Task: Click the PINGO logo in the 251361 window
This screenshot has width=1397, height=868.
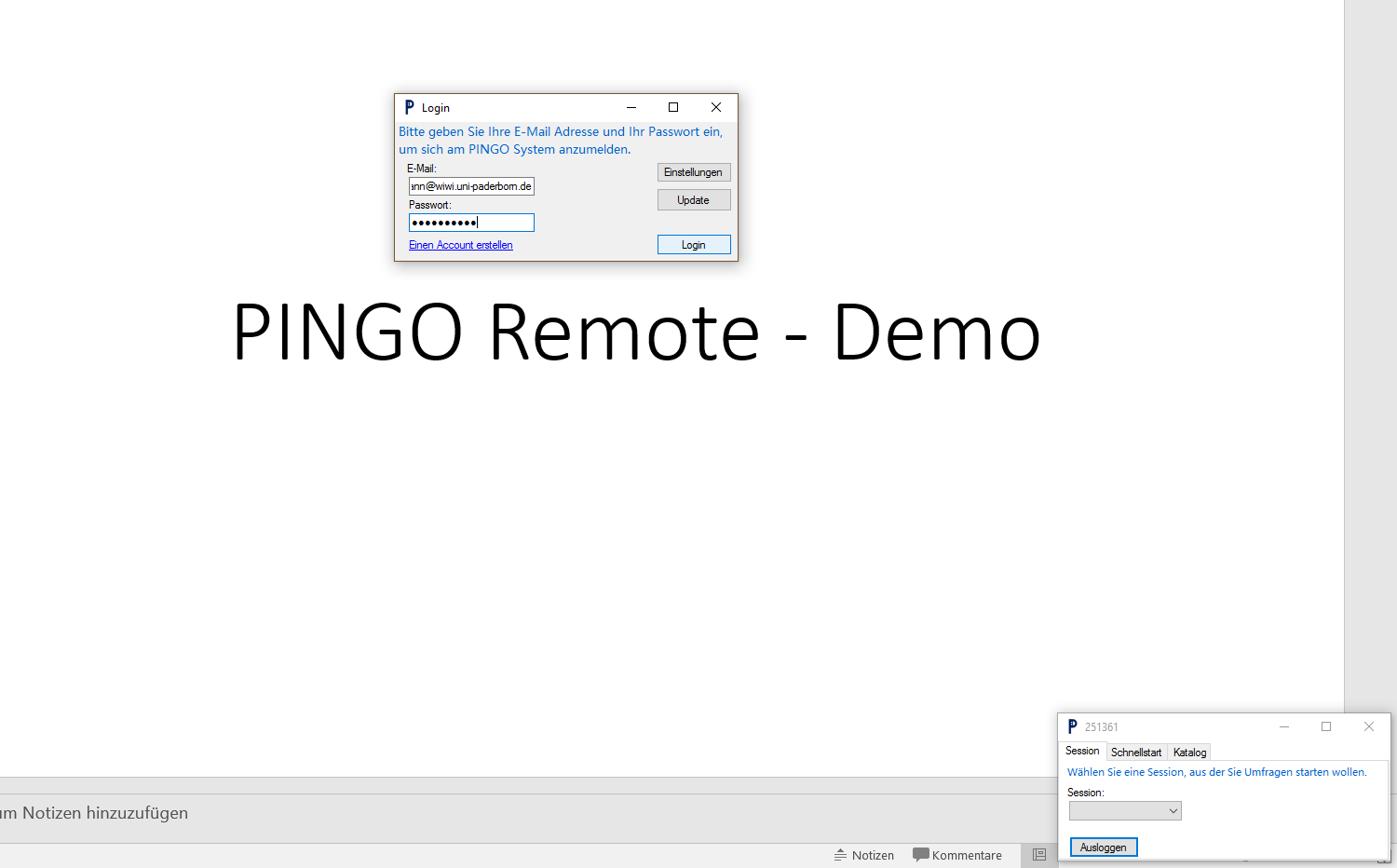Action: click(1072, 726)
